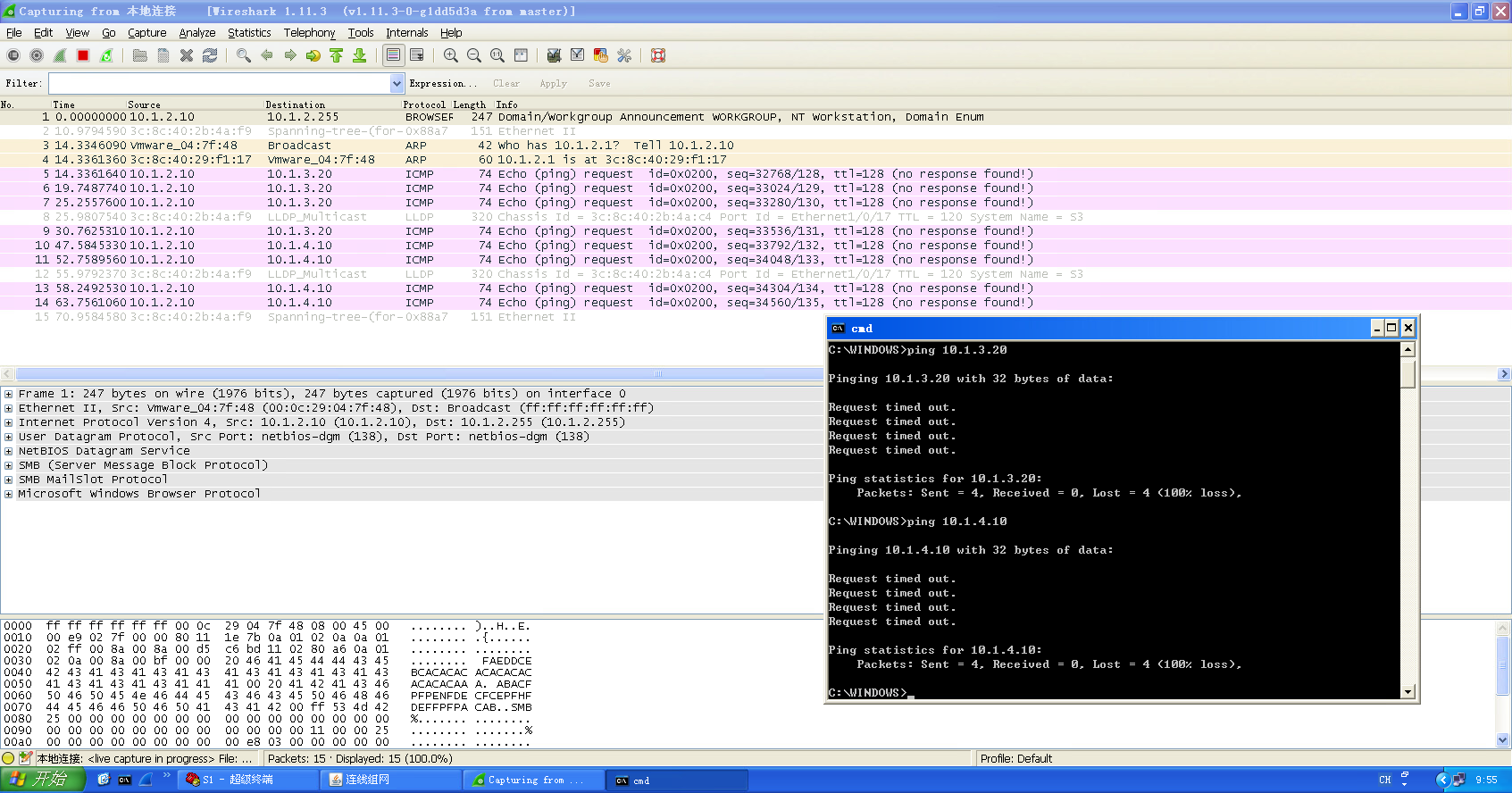Click the hex pane scroll down arrow

(1502, 739)
